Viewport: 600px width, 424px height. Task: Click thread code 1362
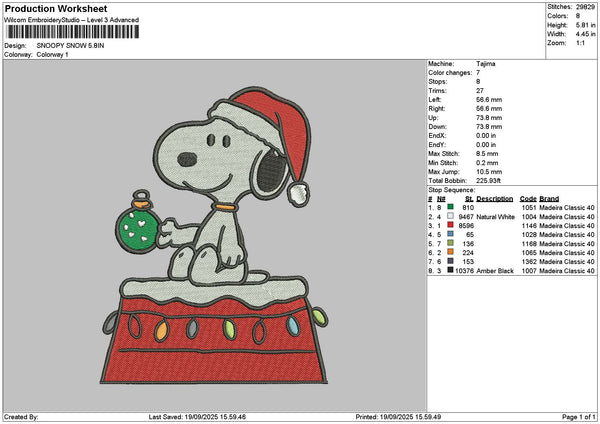529,262
